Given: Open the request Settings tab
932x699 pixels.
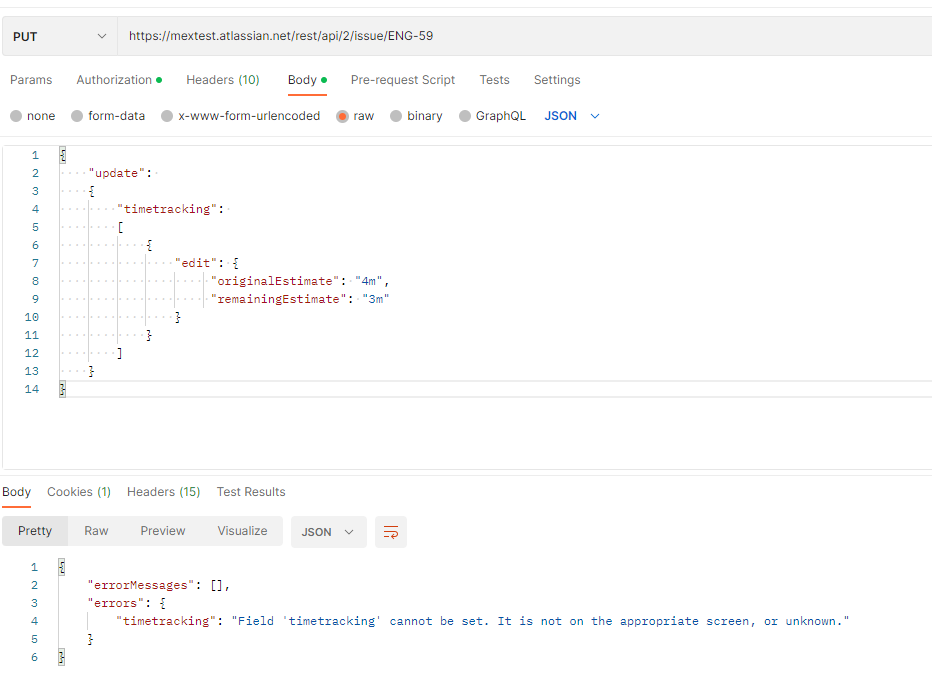Looking at the screenshot, I should [557, 80].
